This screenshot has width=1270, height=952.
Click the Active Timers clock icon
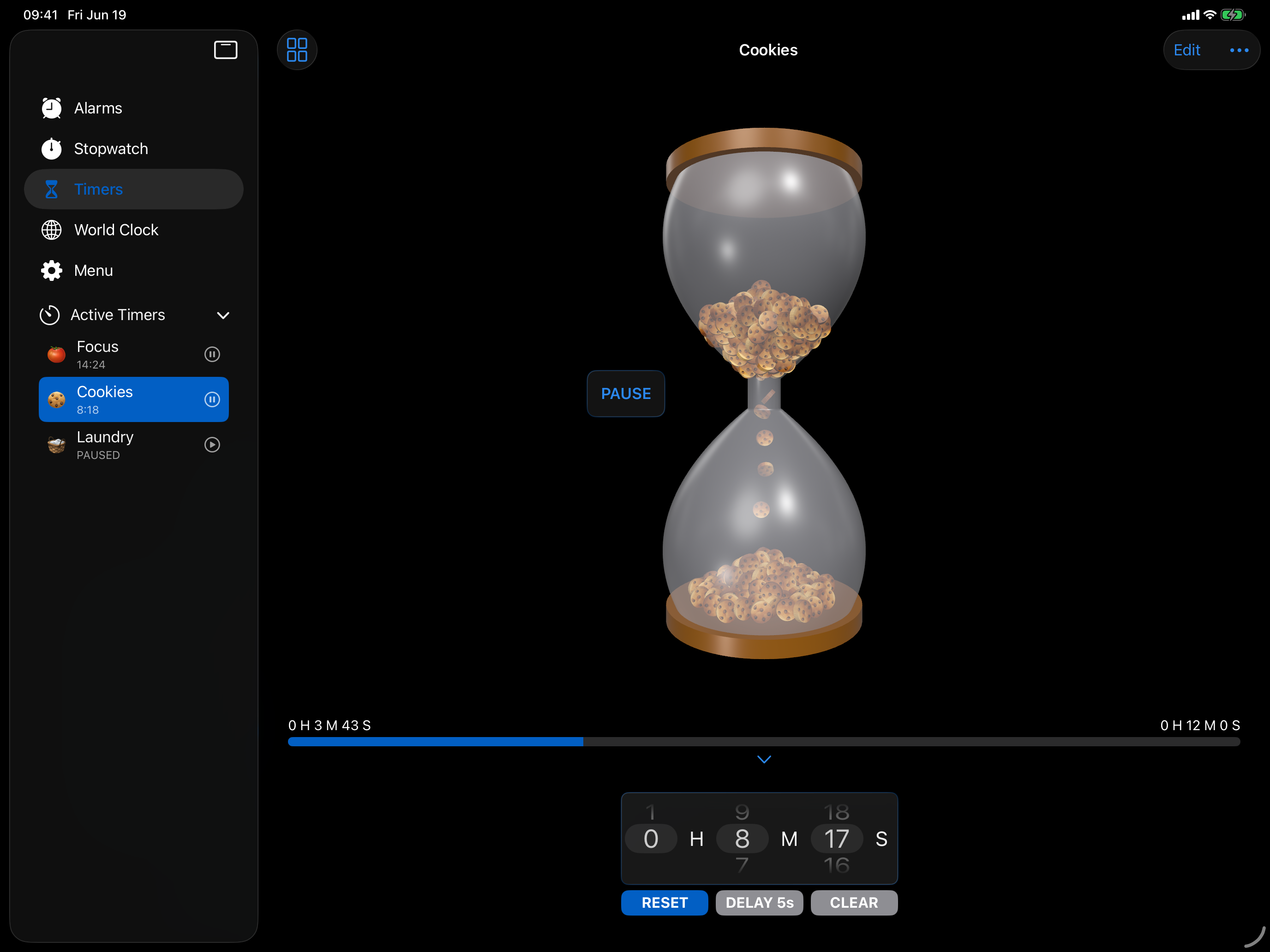click(50, 315)
